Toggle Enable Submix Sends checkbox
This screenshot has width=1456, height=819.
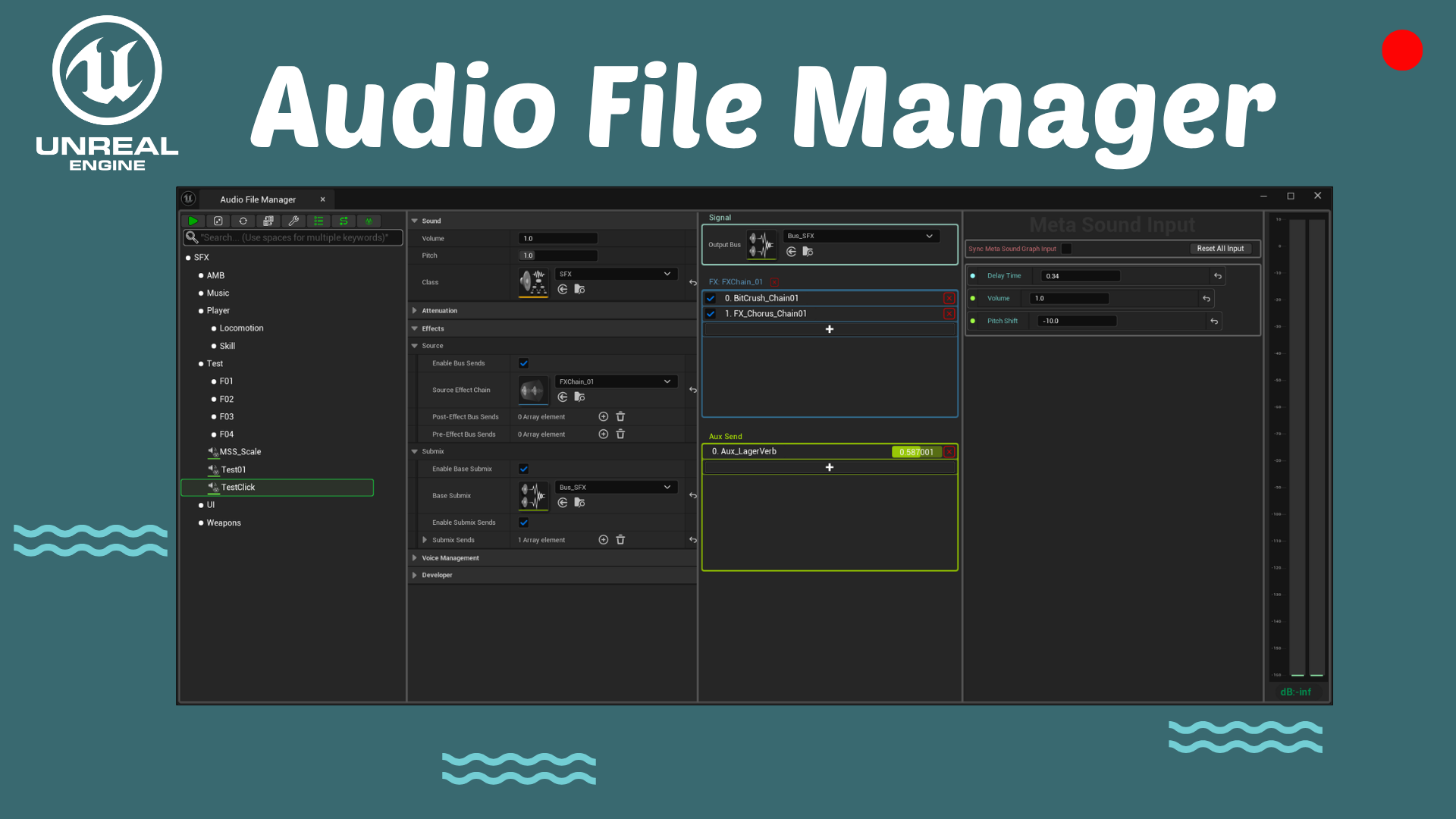point(523,522)
